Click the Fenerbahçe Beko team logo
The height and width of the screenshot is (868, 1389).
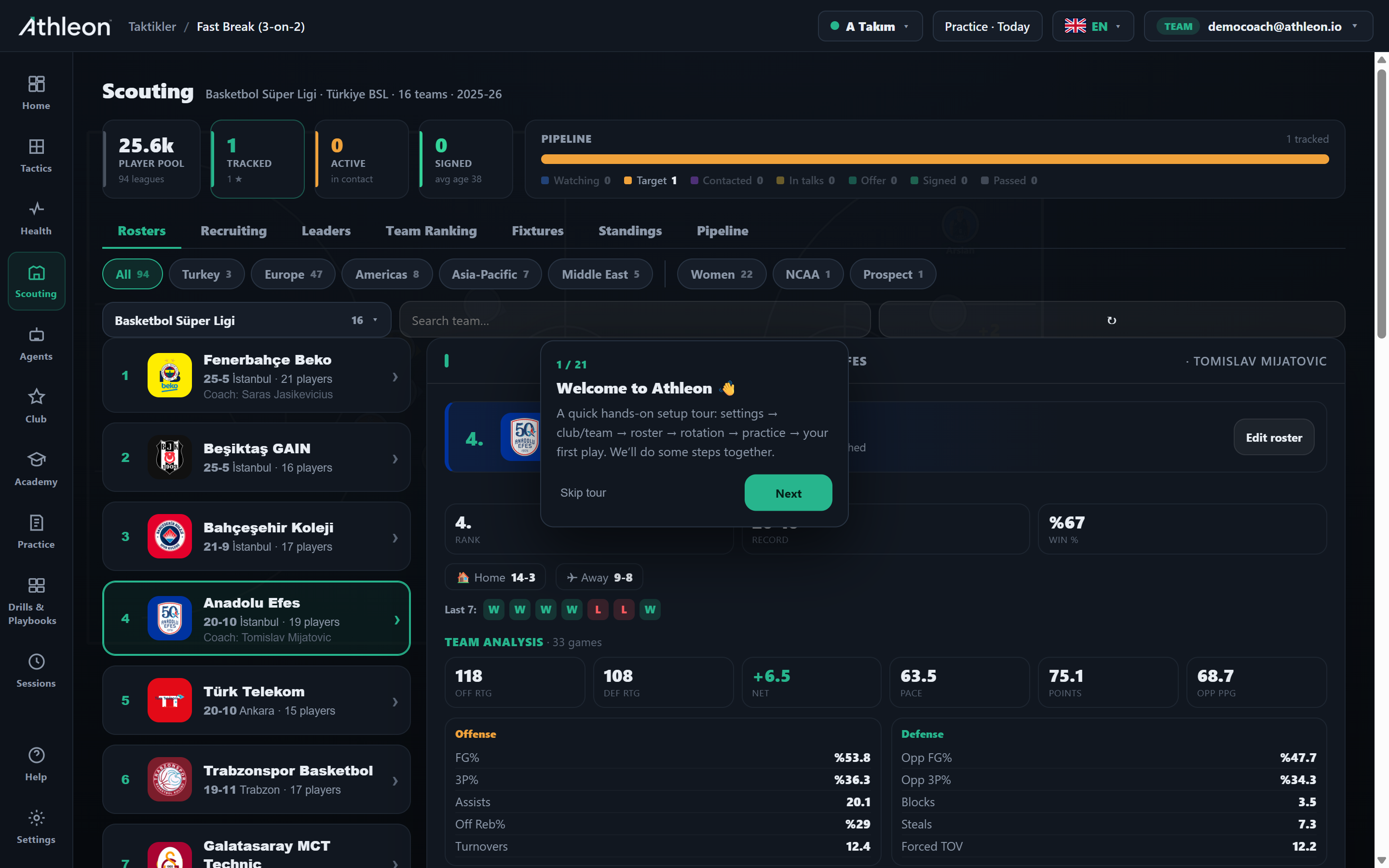(169, 376)
